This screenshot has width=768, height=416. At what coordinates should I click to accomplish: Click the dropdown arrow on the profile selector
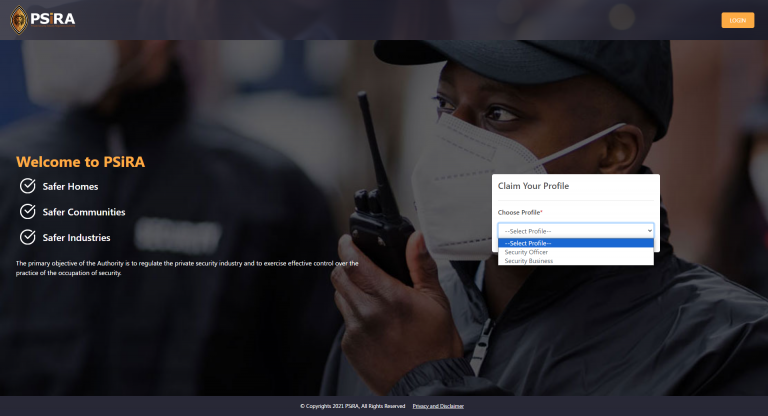[x=649, y=230]
